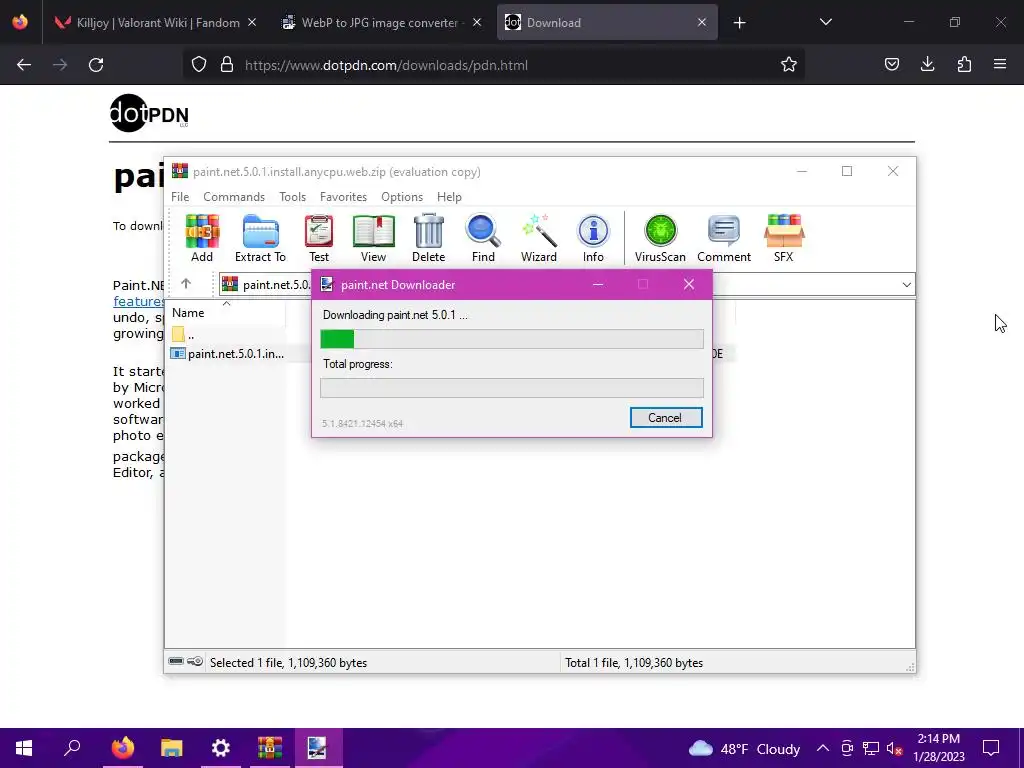Image resolution: width=1024 pixels, height=768 pixels.
Task: Open the Comment tool
Action: click(x=724, y=238)
